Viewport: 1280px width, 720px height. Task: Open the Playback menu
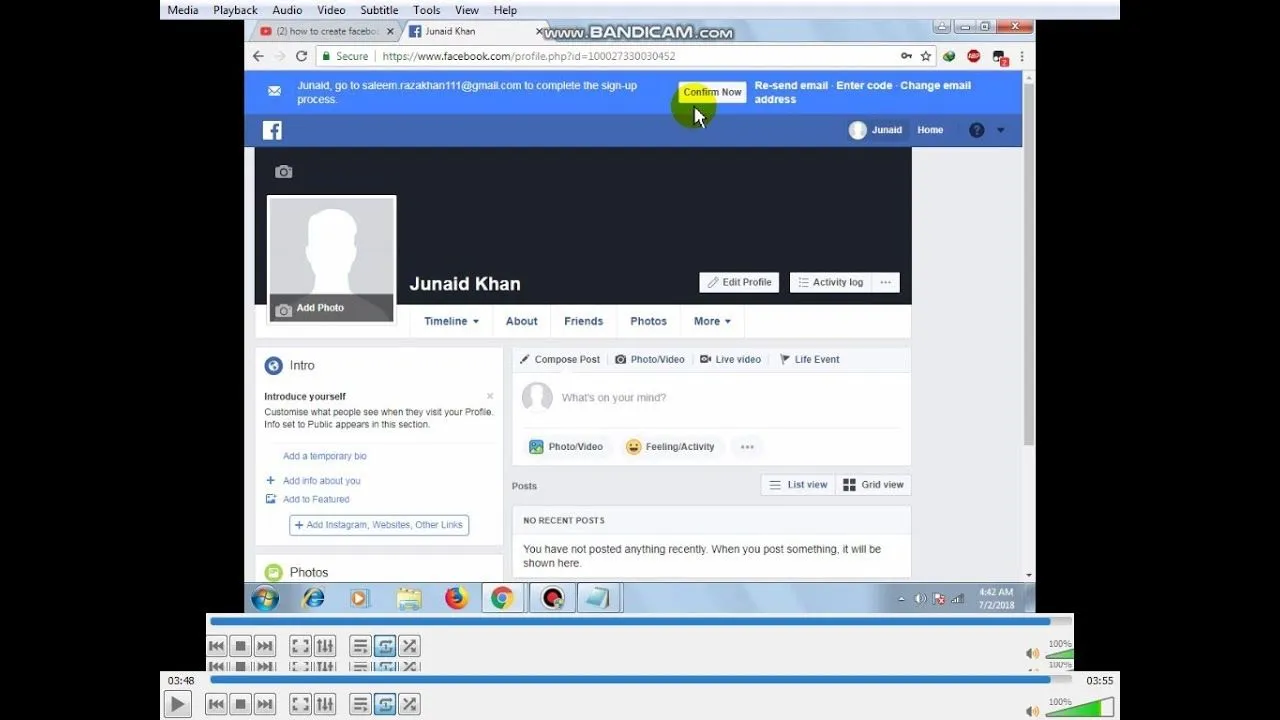pyautogui.click(x=235, y=10)
